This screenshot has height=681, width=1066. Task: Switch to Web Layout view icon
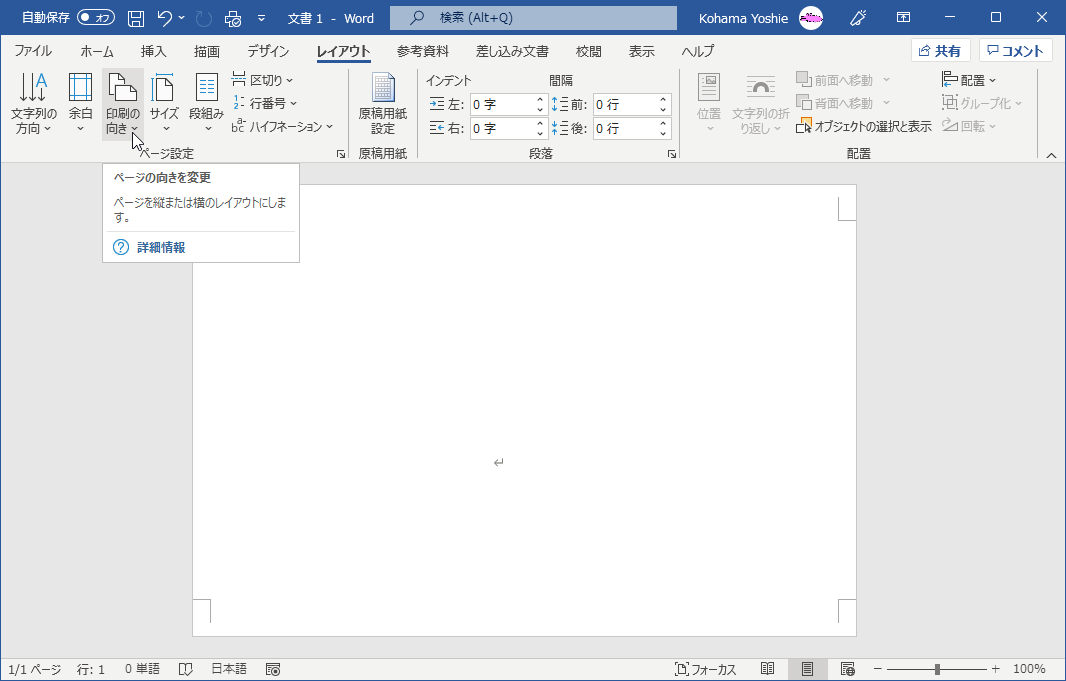click(847, 669)
